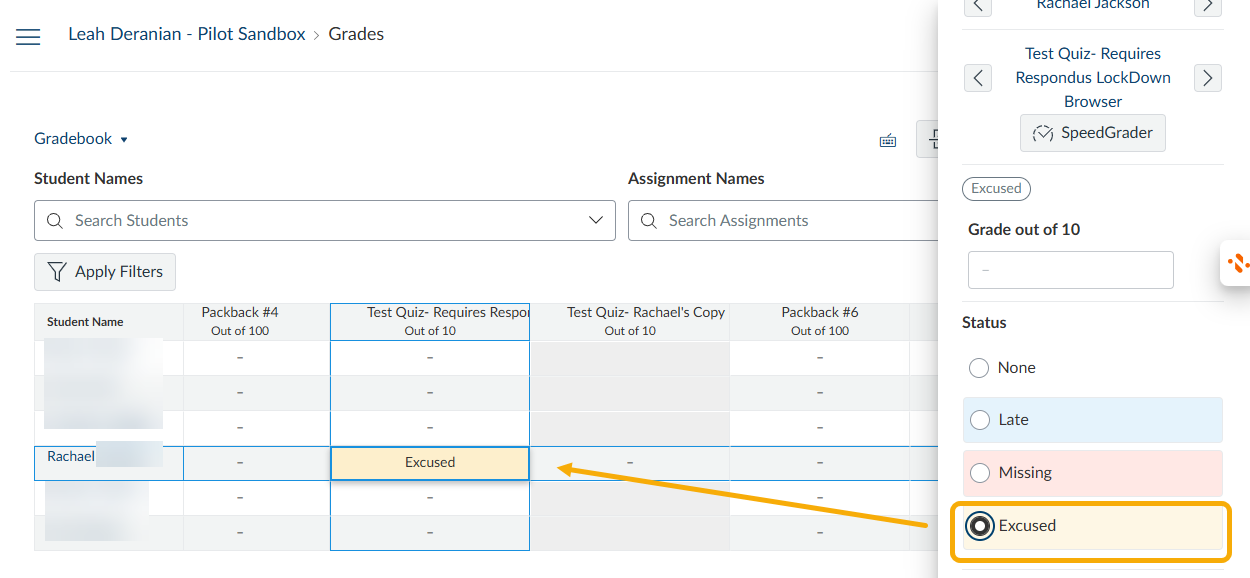
Task: Open the orange flyout tab on right edge
Action: pyautogui.click(x=1240, y=263)
